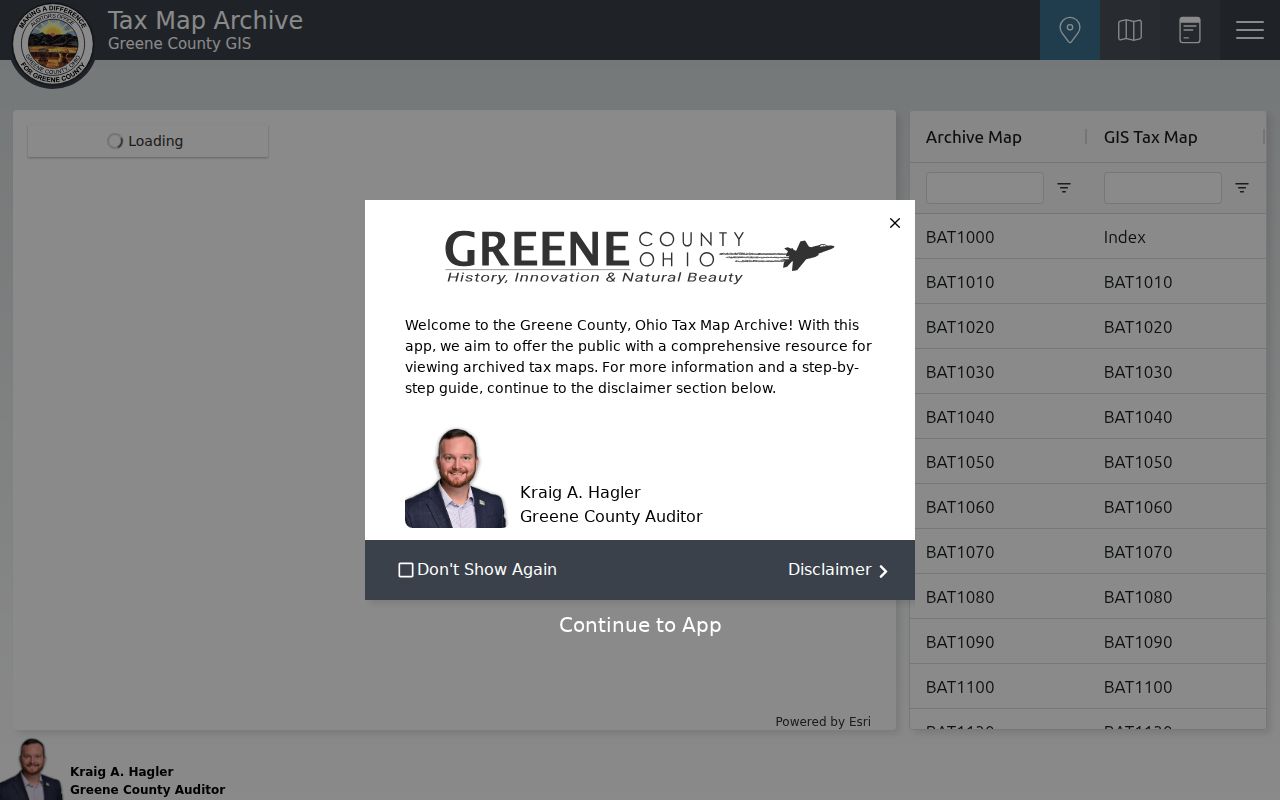Select BAT1010 in Archive Map column
Screen dimensions: 1280x800
coord(960,282)
